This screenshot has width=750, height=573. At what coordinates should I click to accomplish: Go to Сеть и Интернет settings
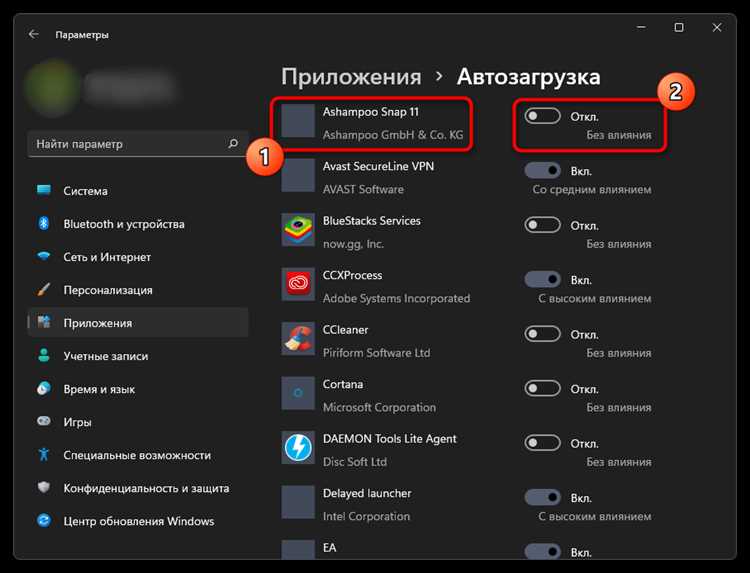(x=138, y=257)
